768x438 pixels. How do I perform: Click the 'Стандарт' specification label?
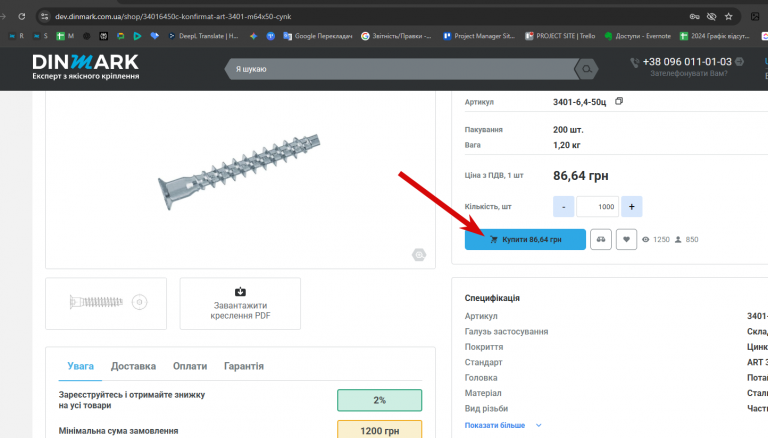[483, 362]
